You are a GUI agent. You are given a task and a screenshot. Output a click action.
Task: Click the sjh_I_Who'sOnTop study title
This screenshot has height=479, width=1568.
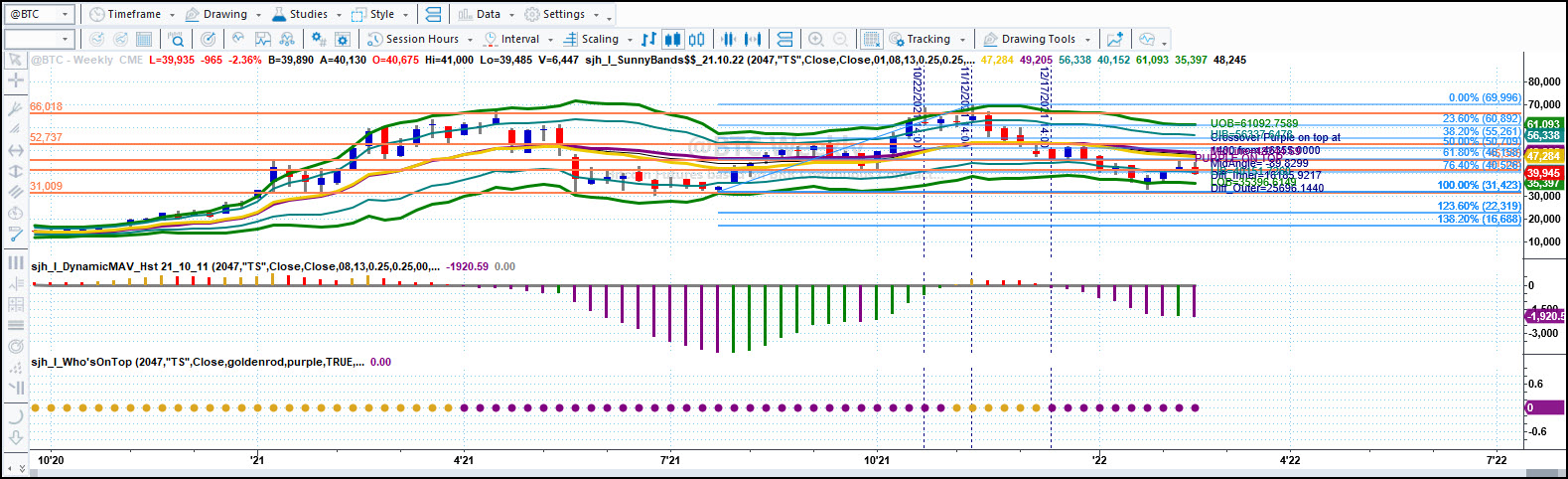point(198,362)
